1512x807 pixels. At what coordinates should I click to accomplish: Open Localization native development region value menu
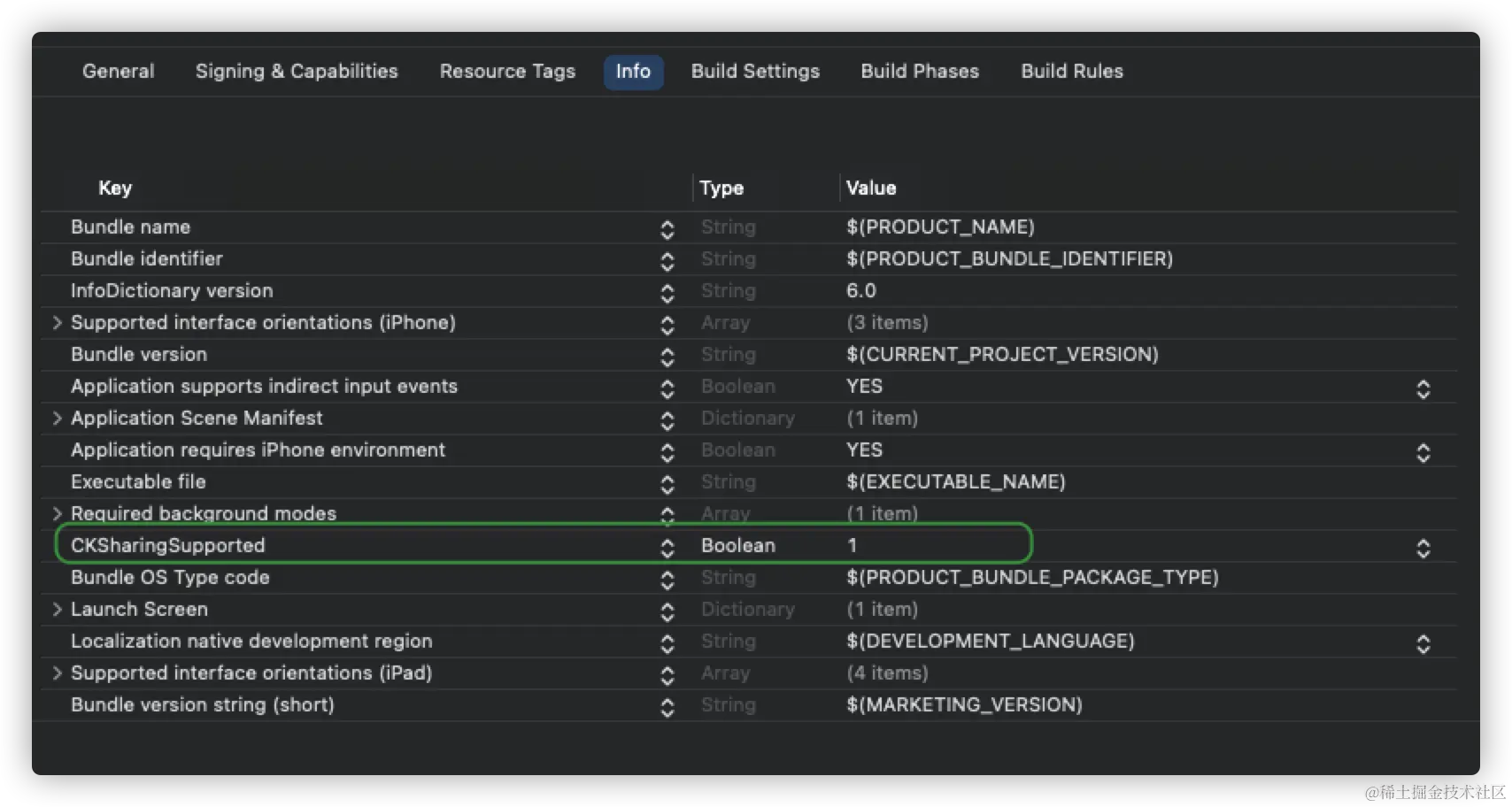pos(1423,643)
